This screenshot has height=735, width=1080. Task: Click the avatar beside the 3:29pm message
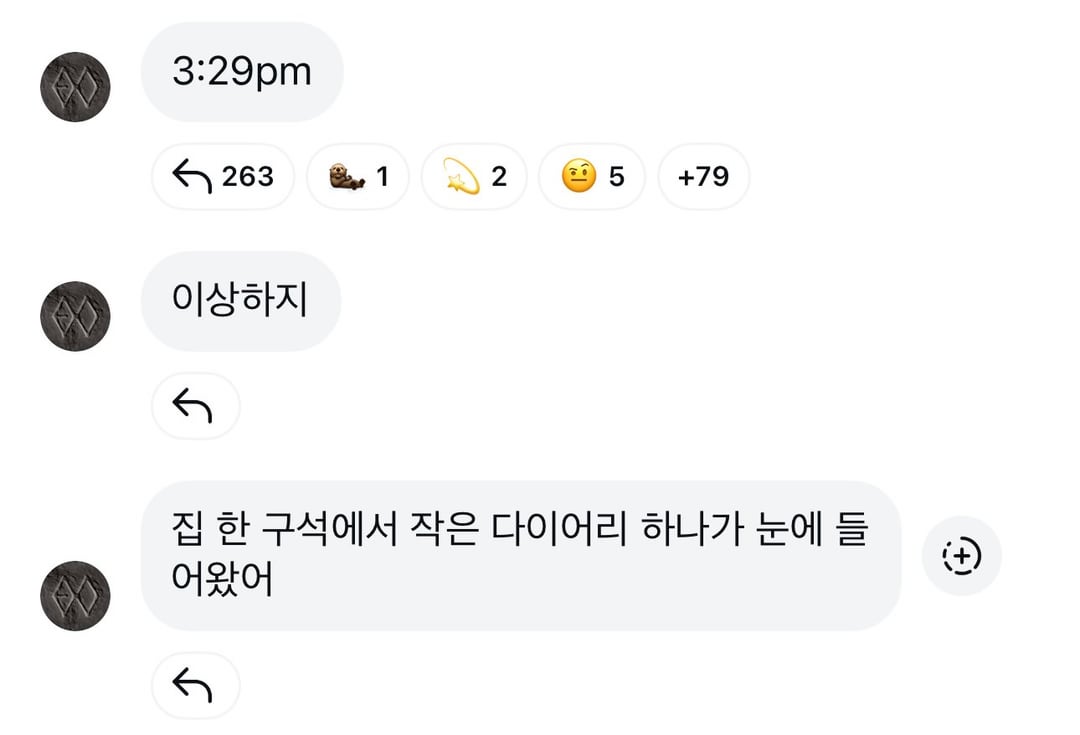click(x=75, y=87)
